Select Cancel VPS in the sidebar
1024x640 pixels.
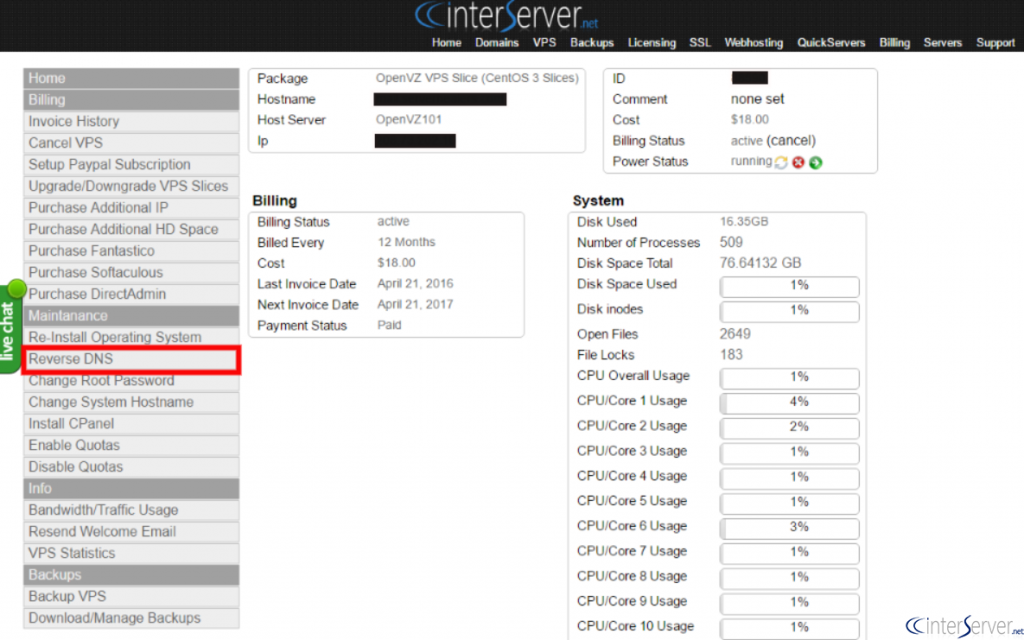pos(131,143)
